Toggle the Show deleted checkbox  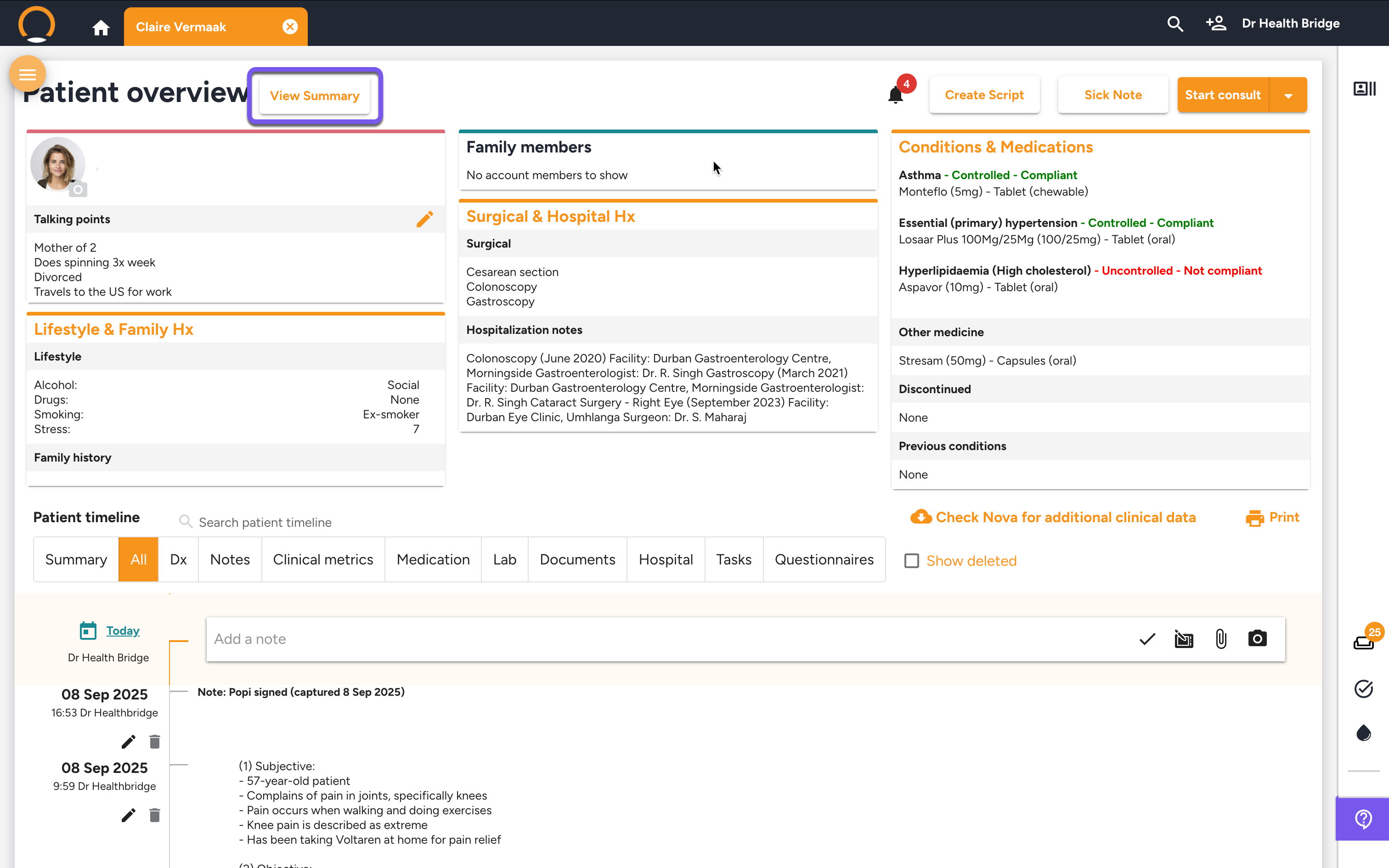911,561
